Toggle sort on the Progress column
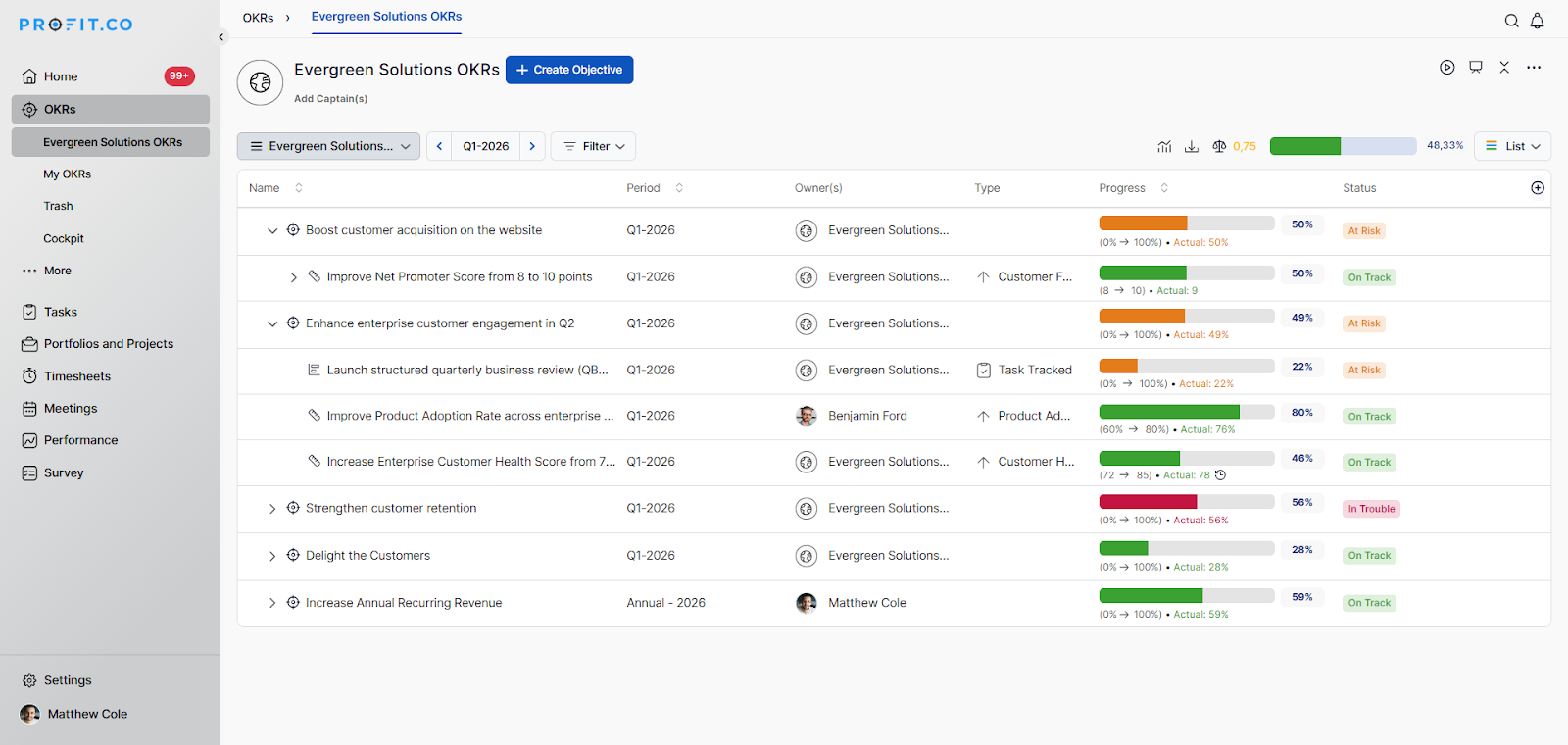1568x745 pixels. (1164, 188)
